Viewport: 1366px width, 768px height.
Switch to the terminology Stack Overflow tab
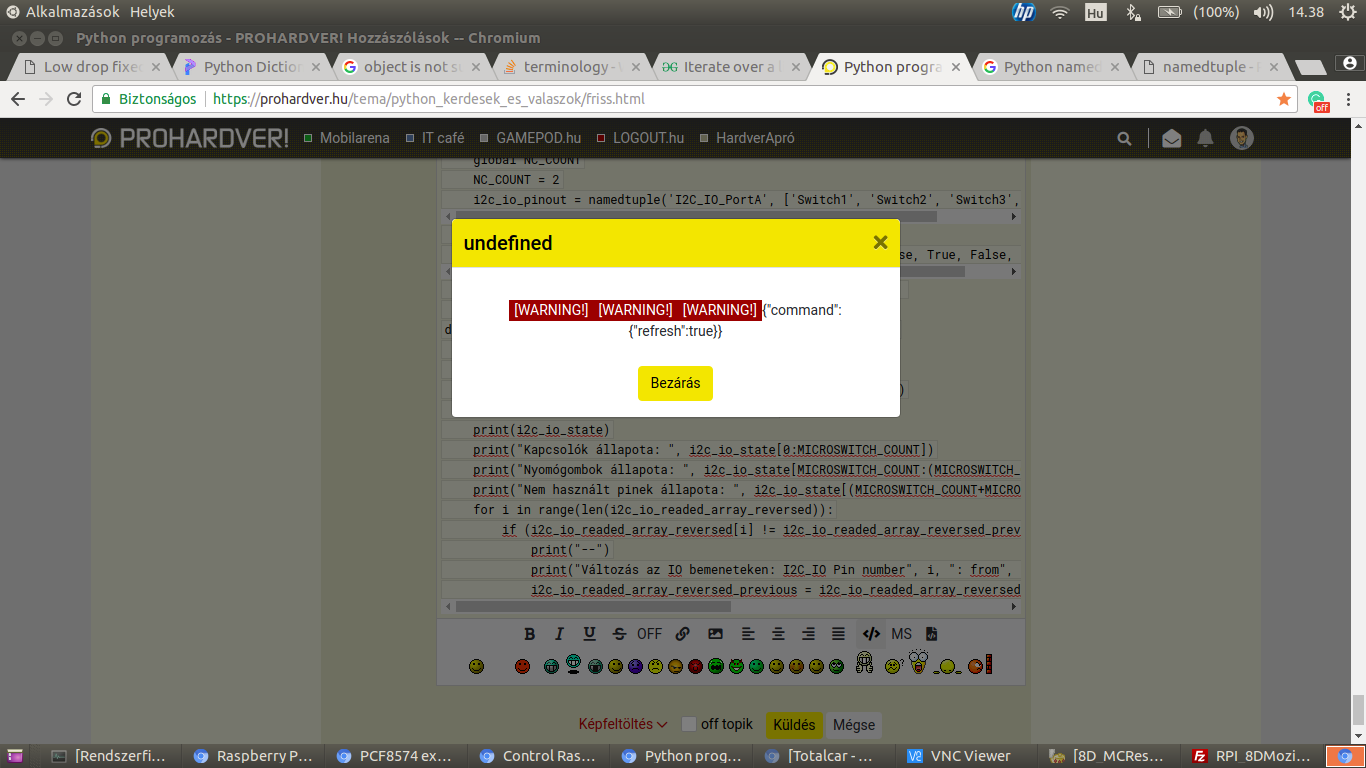coord(571,67)
